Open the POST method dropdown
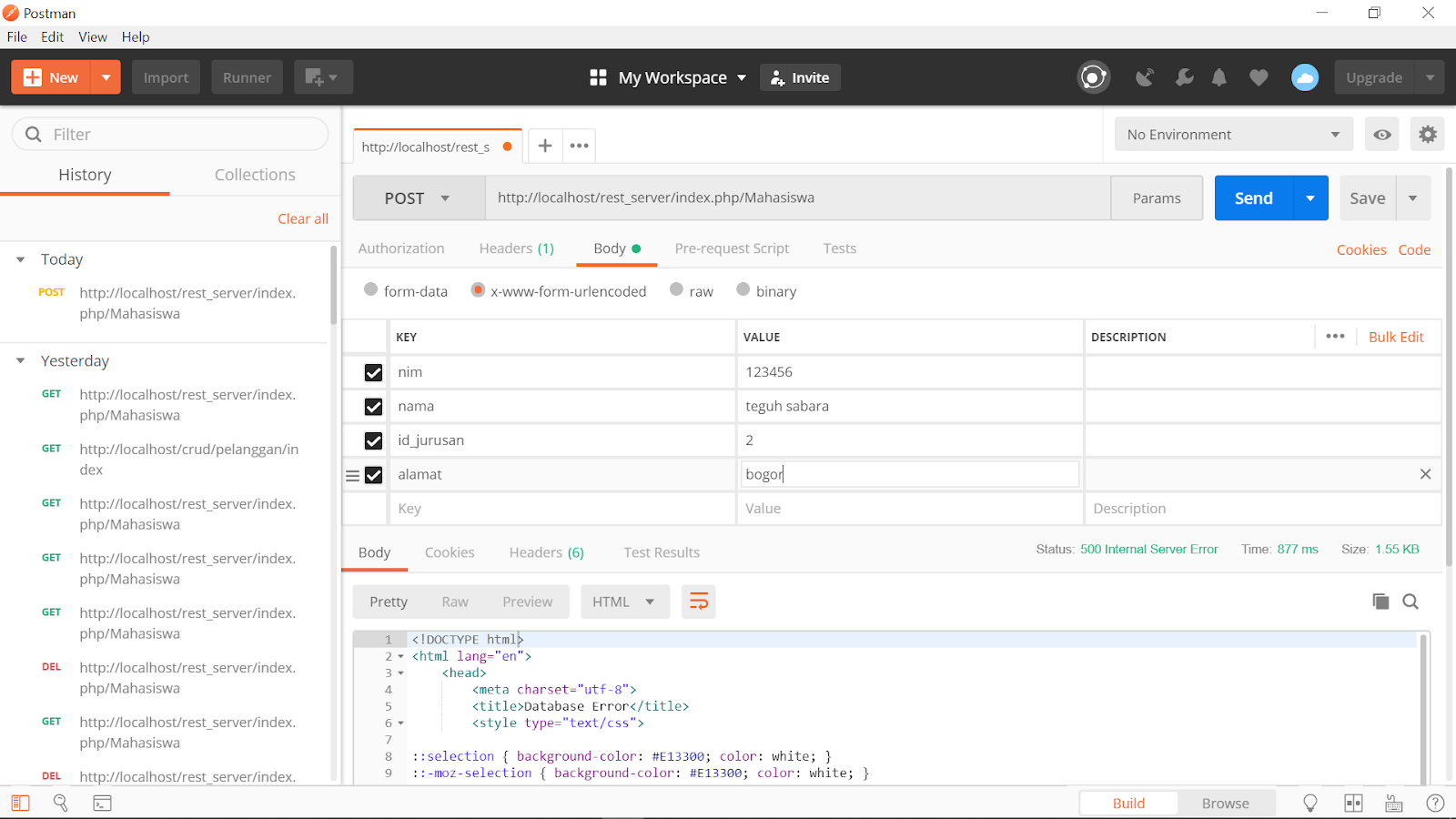Screen dimensions: 1456x819 point(419,198)
